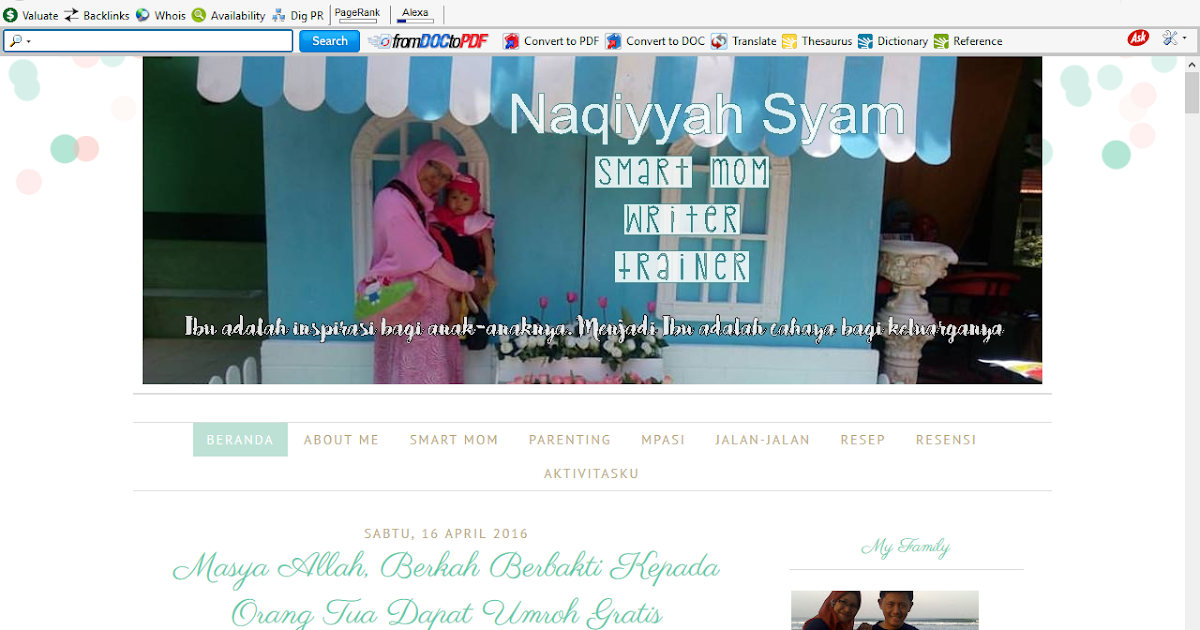The image size is (1200, 630).
Task: Open the Masya Allah Berkah Berbakti post
Action: pyautogui.click(x=446, y=588)
